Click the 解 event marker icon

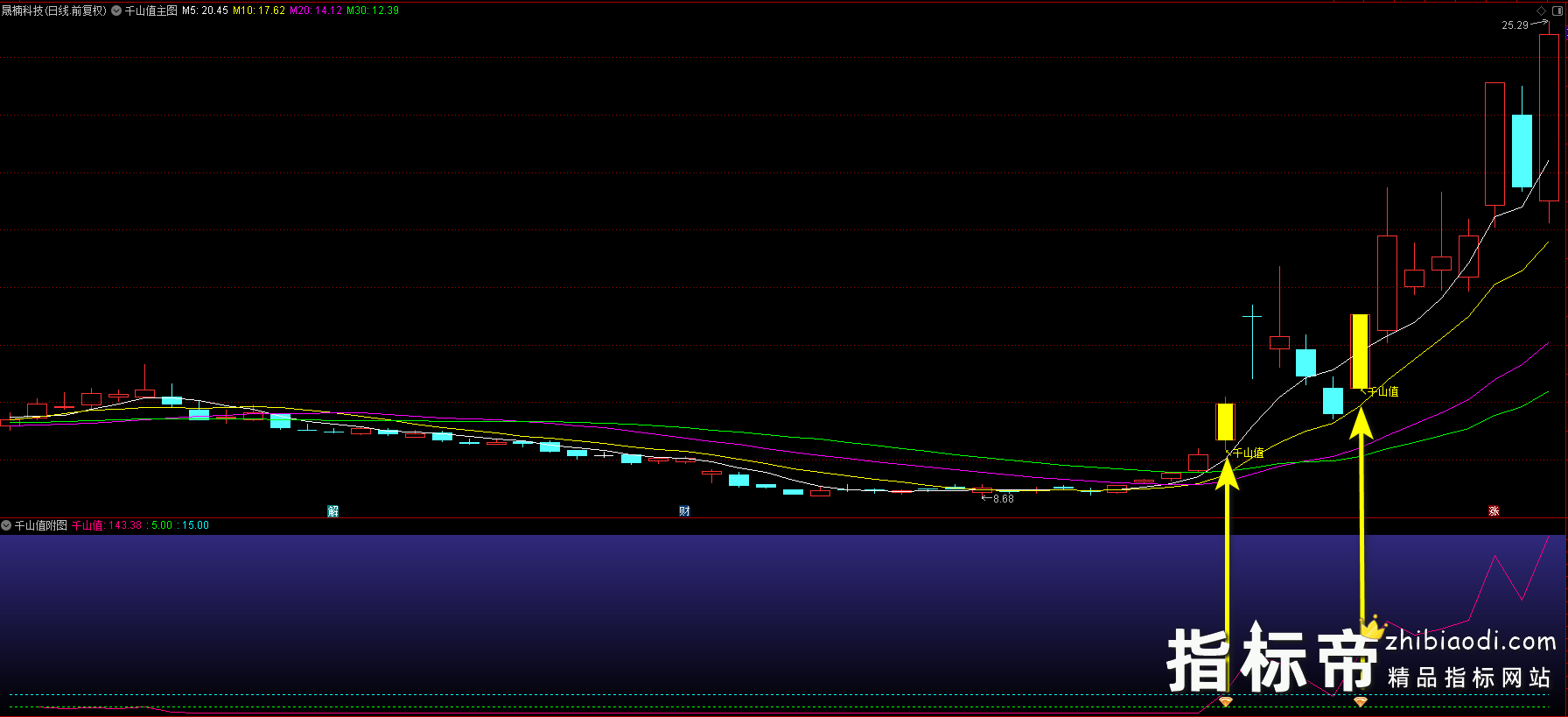click(x=333, y=511)
